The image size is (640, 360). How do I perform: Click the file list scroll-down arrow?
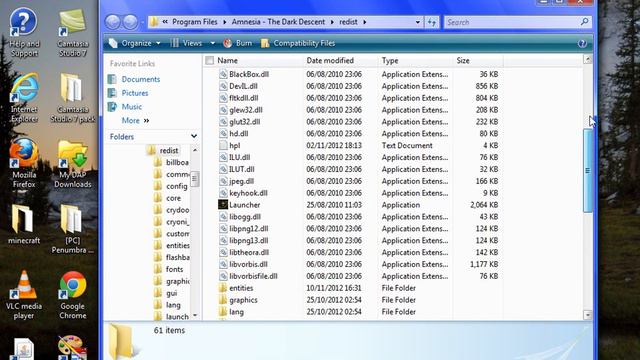[x=587, y=315]
